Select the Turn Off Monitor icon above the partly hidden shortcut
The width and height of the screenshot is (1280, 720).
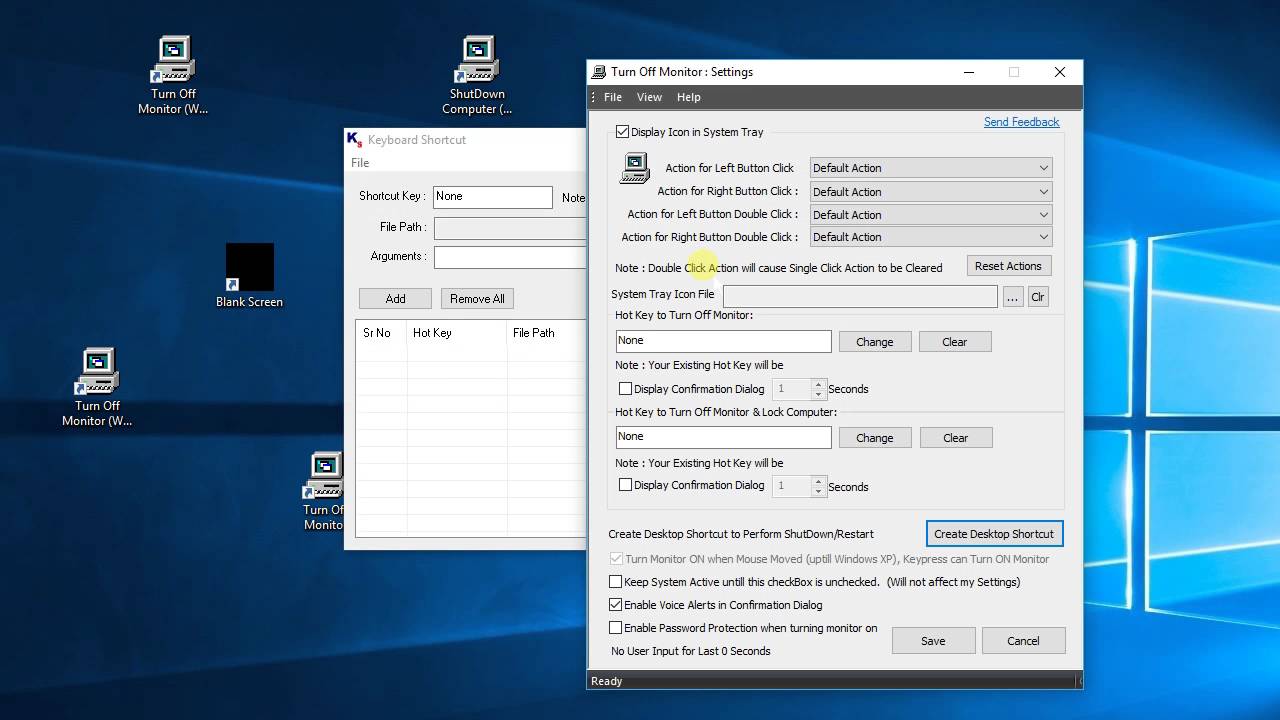coord(97,388)
